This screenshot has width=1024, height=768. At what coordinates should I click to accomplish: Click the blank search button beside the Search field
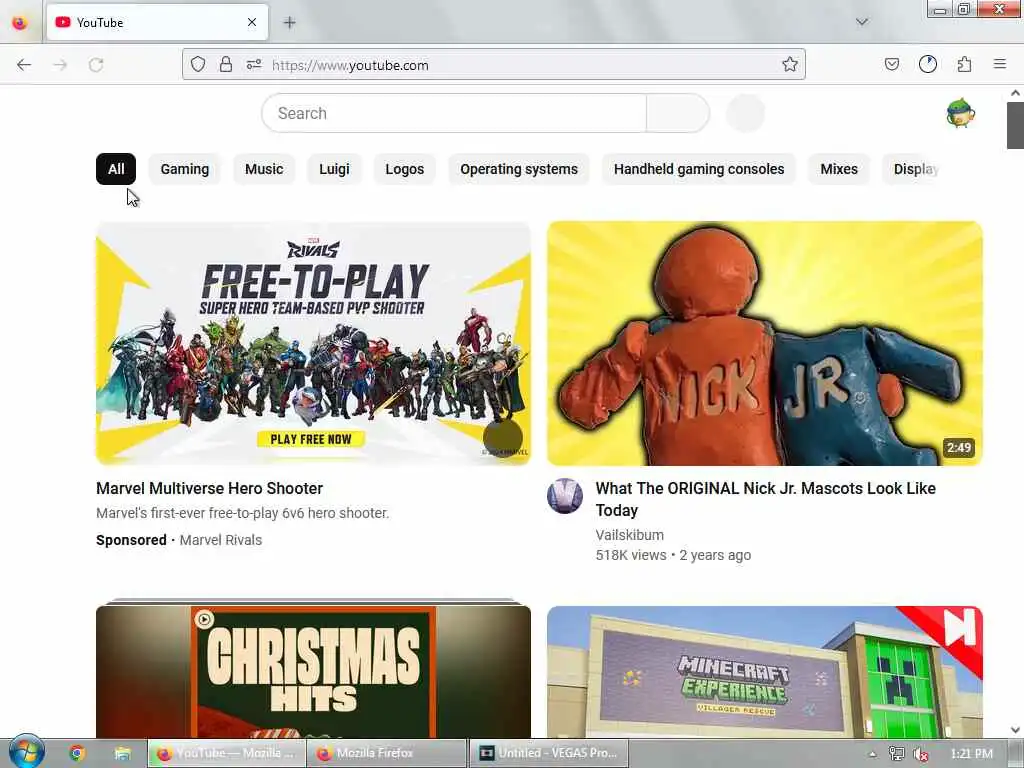point(678,113)
